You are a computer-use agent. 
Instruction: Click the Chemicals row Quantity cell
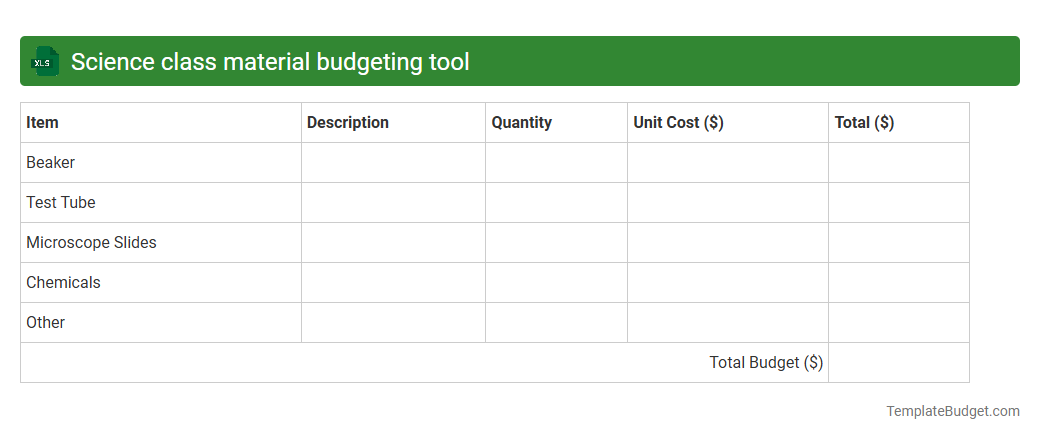(x=556, y=283)
